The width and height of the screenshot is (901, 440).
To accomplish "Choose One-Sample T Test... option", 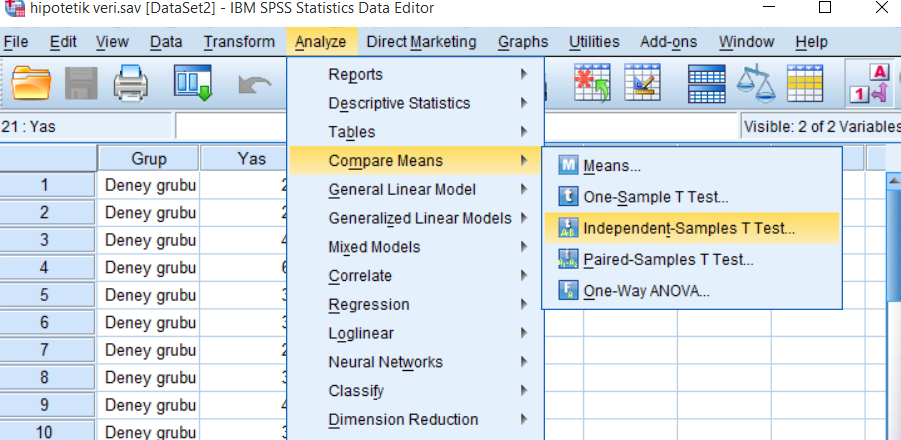I will (692, 197).
